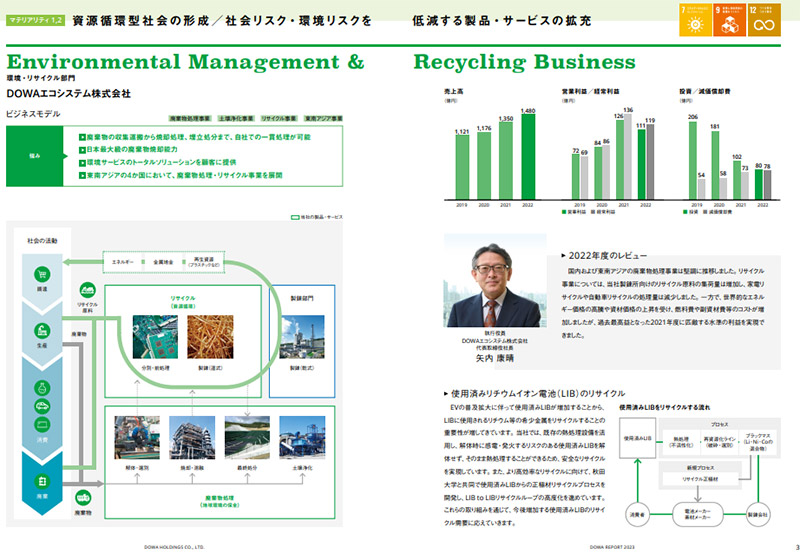Click the triangle marker before 2022年度のレビュー
This screenshot has width=800, height=554.
pos(563,256)
